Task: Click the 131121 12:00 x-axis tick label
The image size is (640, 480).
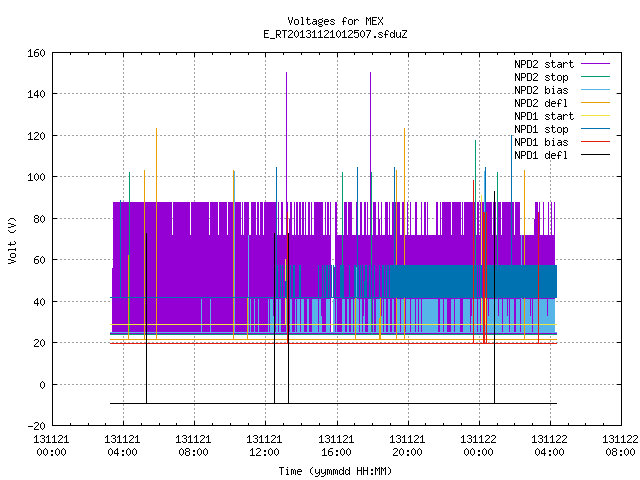Action: pos(264,446)
